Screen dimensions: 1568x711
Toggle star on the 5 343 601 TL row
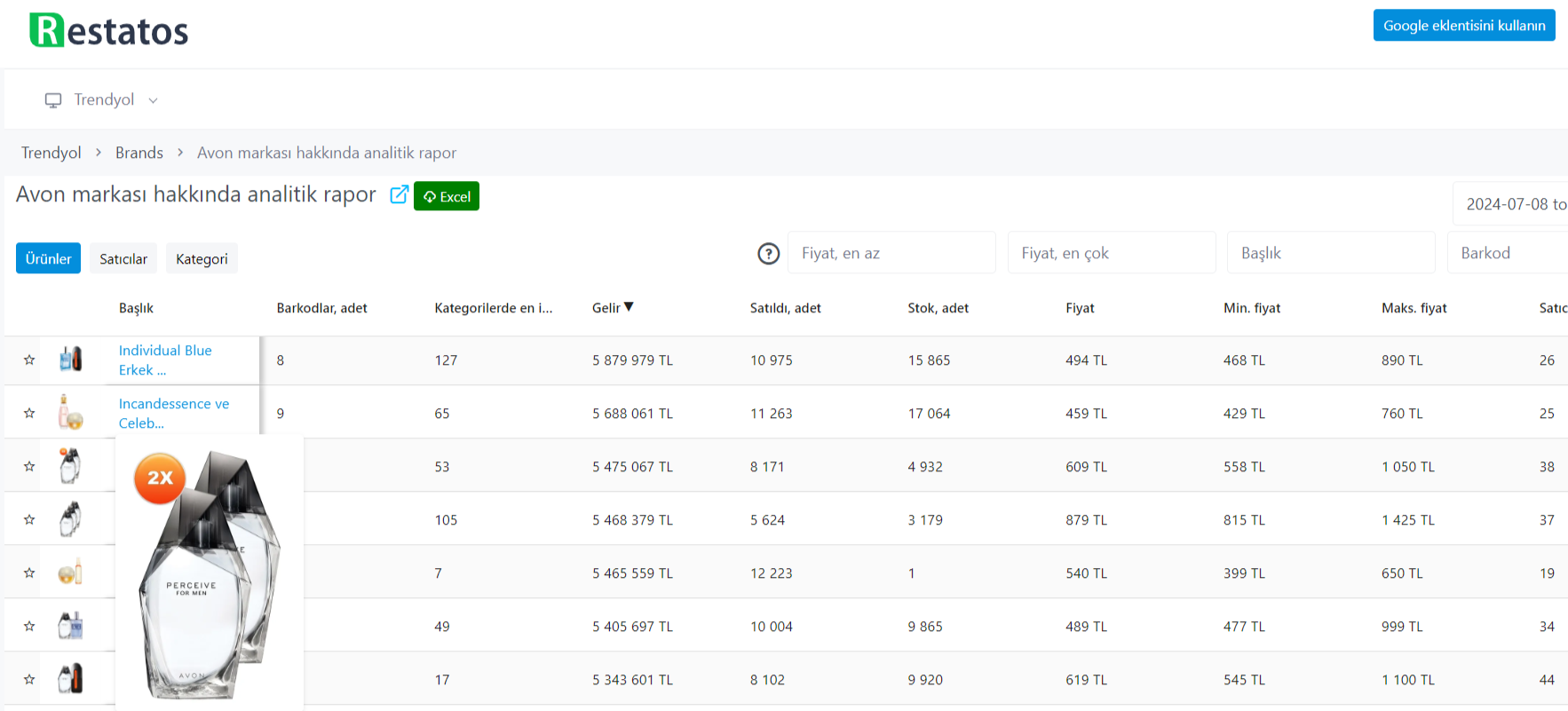click(29, 680)
